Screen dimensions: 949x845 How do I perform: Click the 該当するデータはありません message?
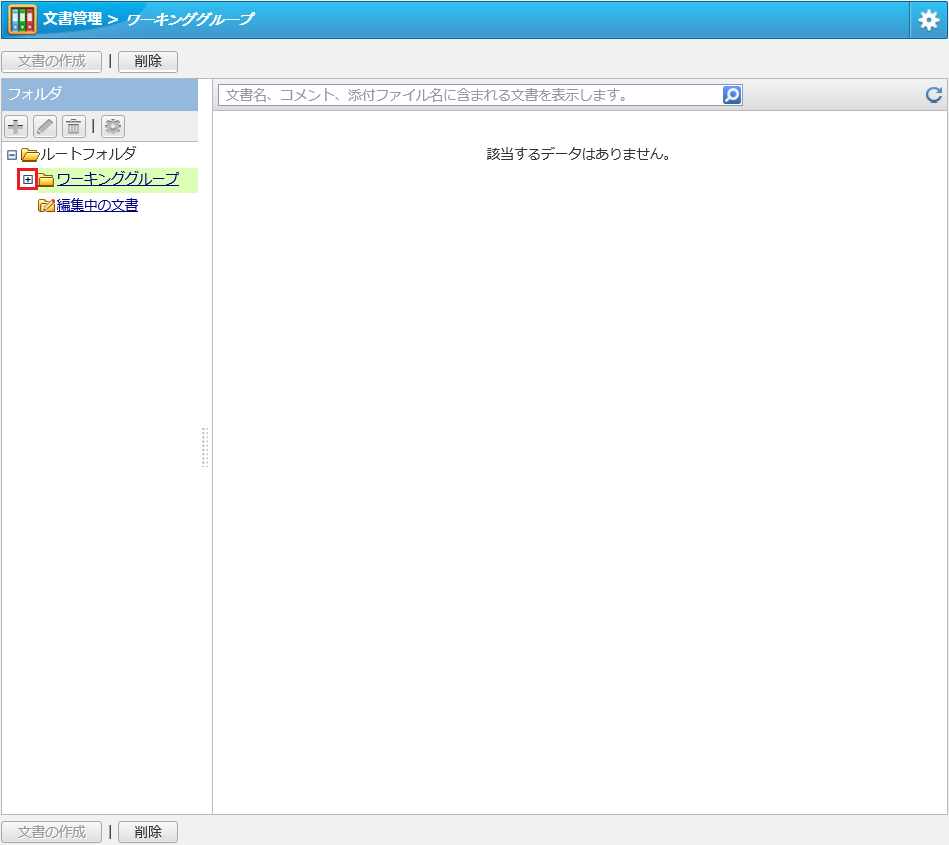pos(579,154)
